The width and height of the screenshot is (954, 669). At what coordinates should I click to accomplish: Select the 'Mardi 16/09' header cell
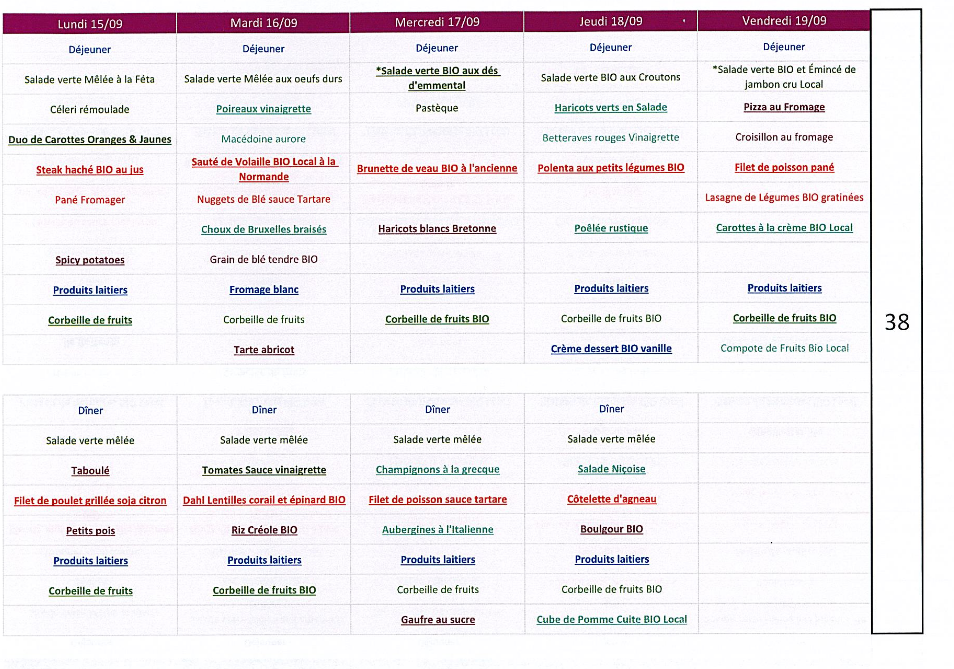[263, 23]
